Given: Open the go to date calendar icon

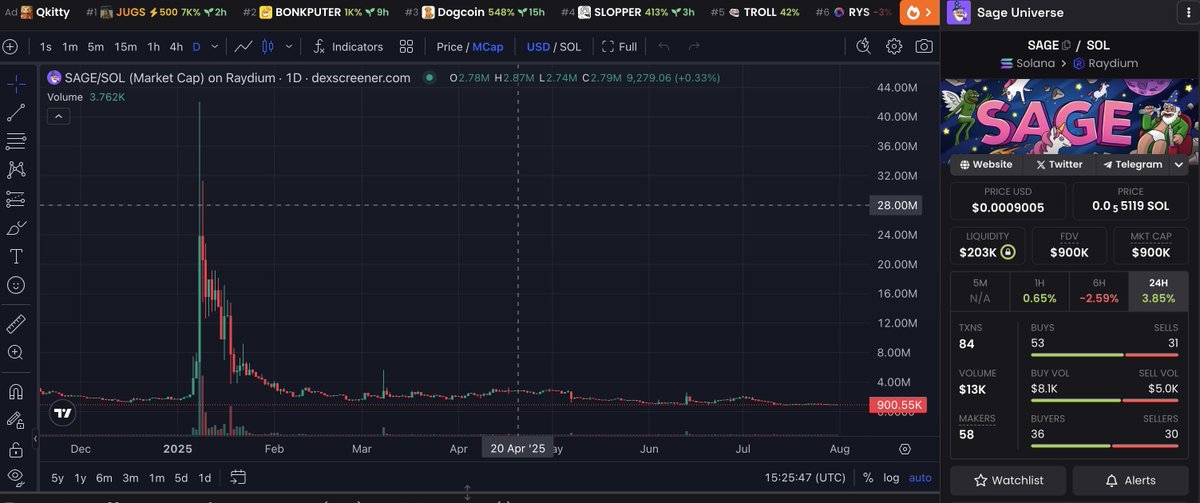Looking at the screenshot, I should tap(238, 477).
